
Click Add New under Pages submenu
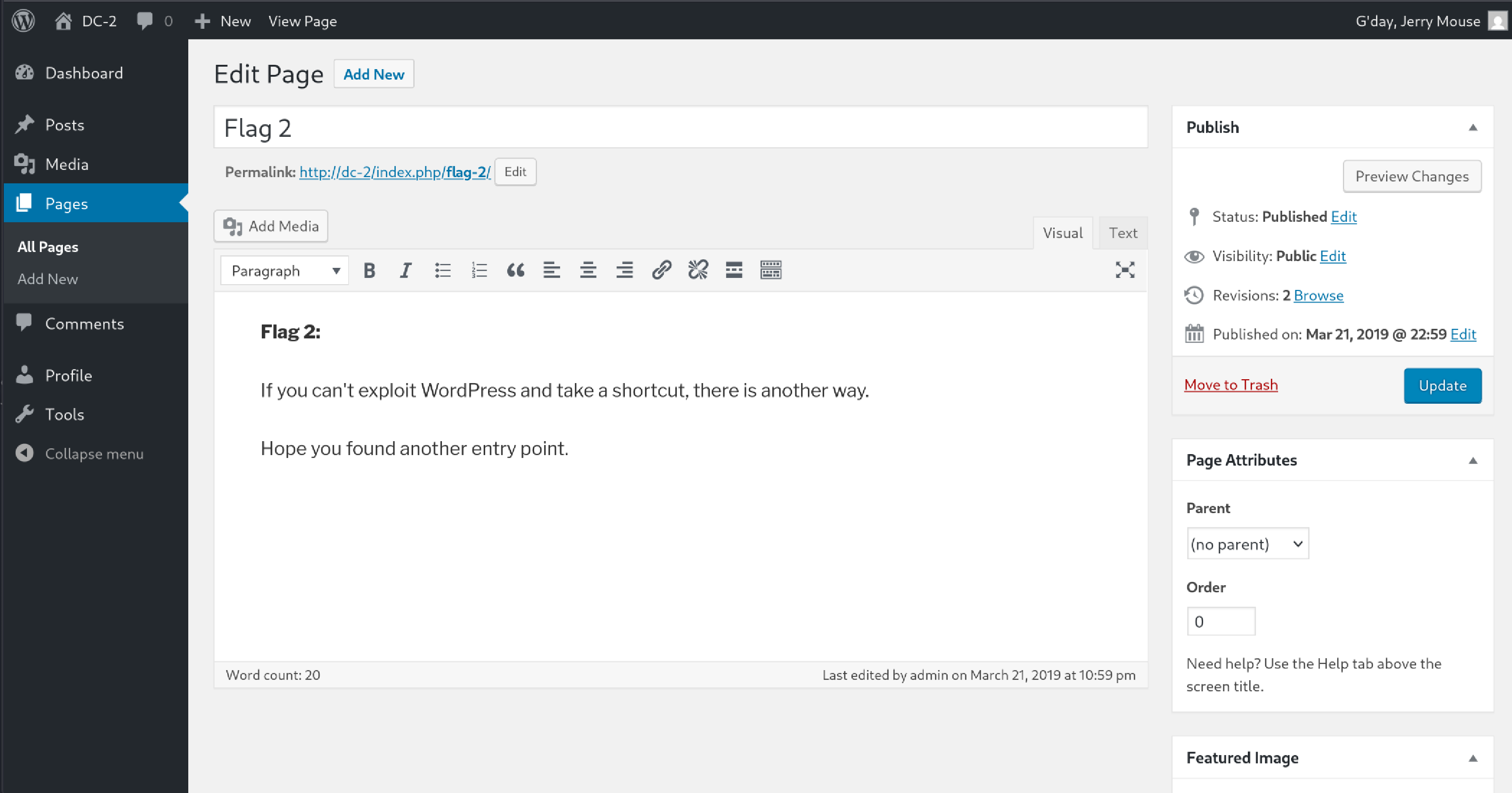[x=48, y=279]
